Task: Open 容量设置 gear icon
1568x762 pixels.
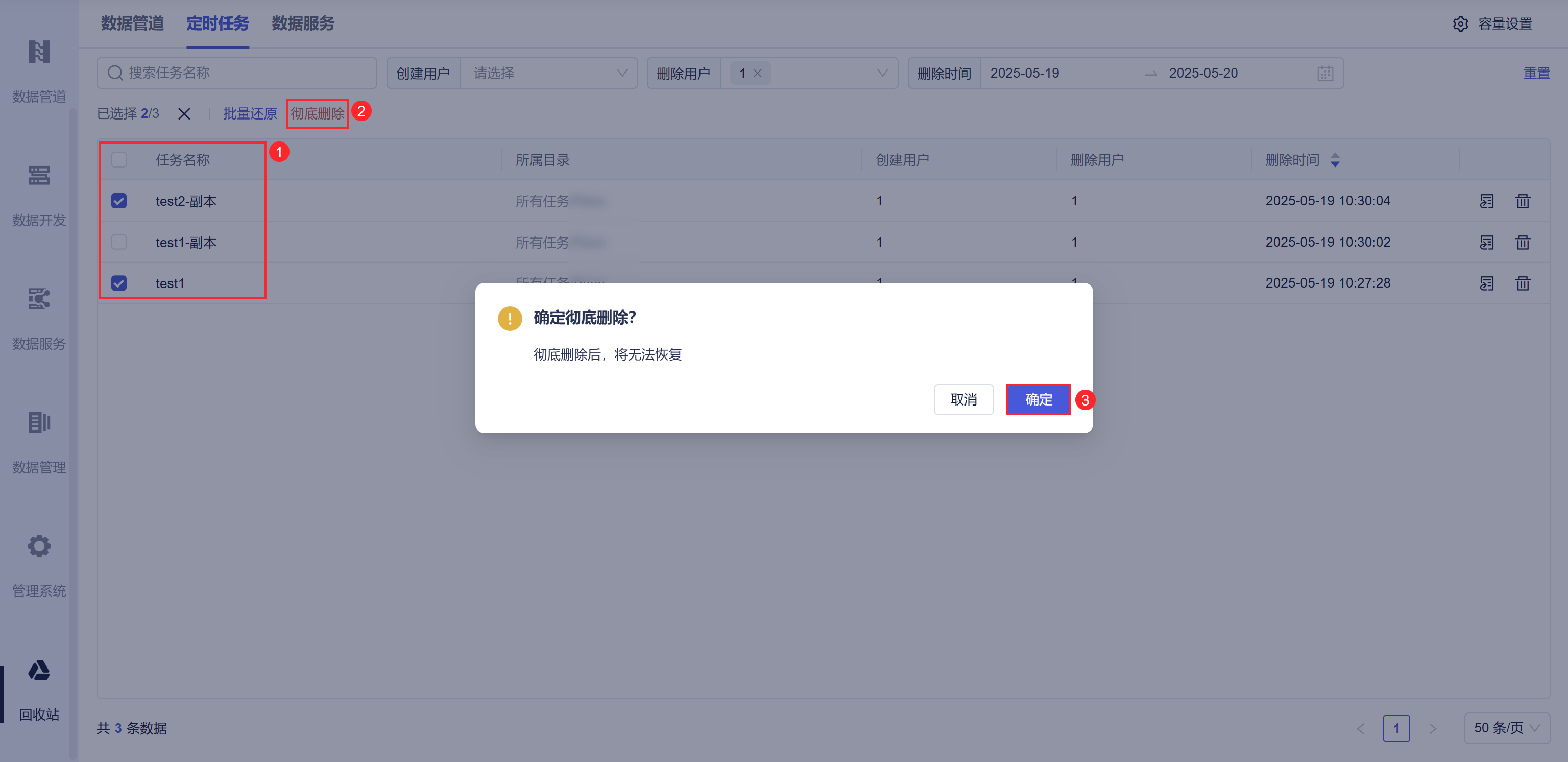Action: pos(1460,23)
